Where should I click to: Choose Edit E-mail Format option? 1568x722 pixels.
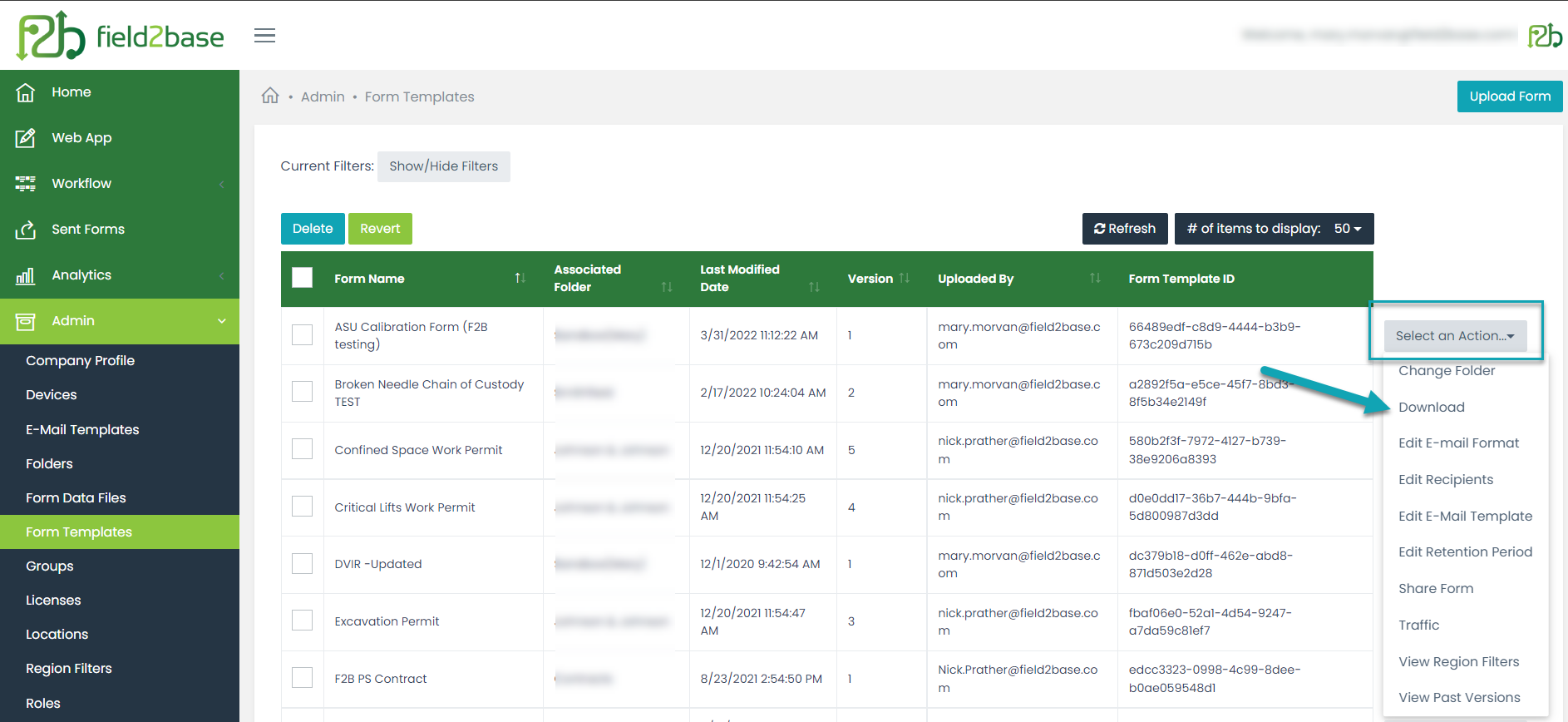tap(1458, 443)
